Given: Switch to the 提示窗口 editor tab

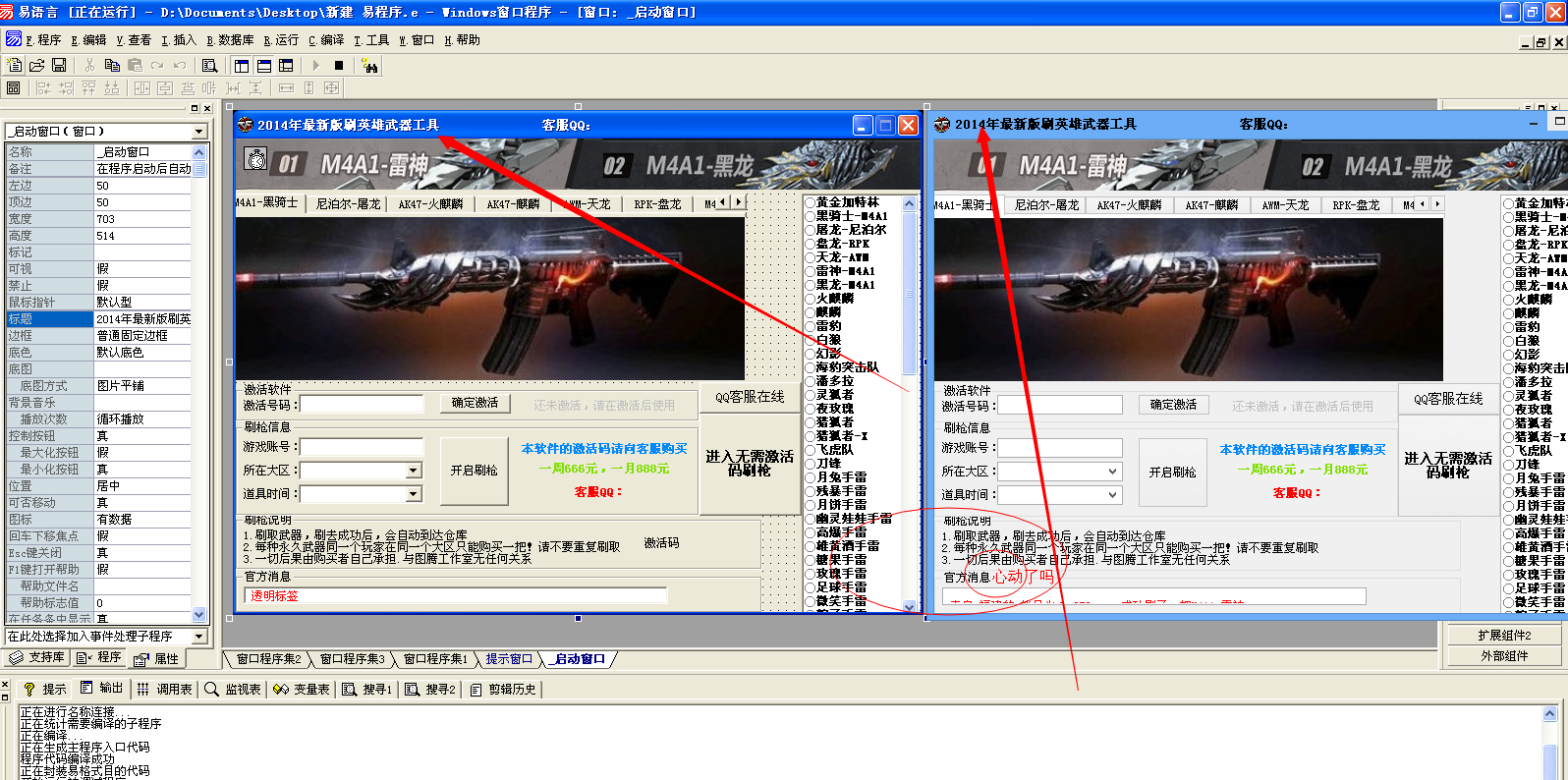Looking at the screenshot, I should (509, 659).
